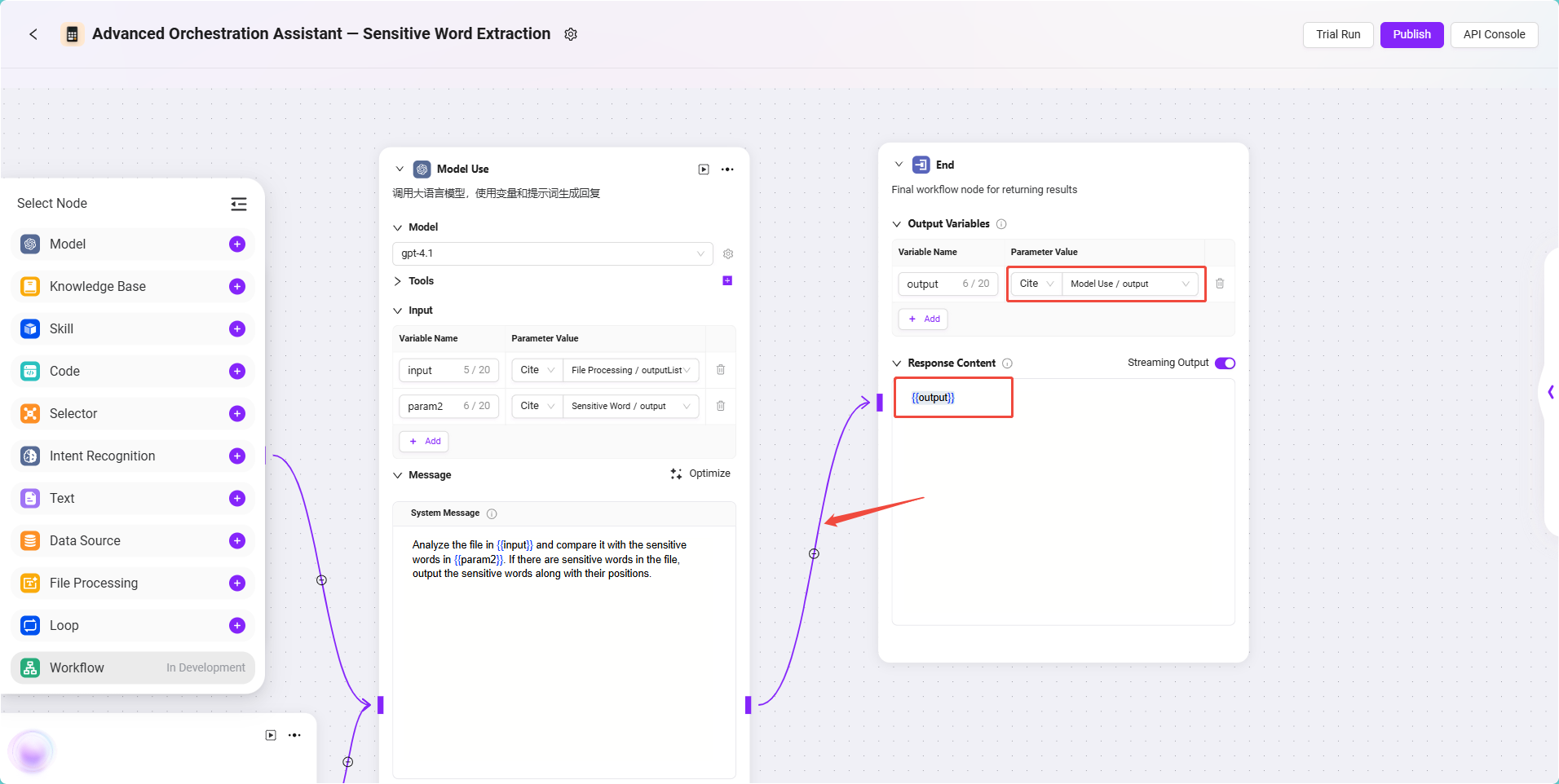Collapse Output Variables section

897,224
